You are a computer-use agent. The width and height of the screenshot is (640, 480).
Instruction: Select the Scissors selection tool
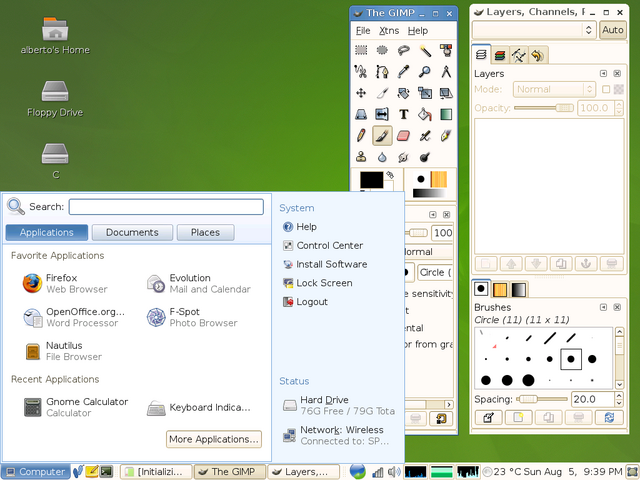361,72
